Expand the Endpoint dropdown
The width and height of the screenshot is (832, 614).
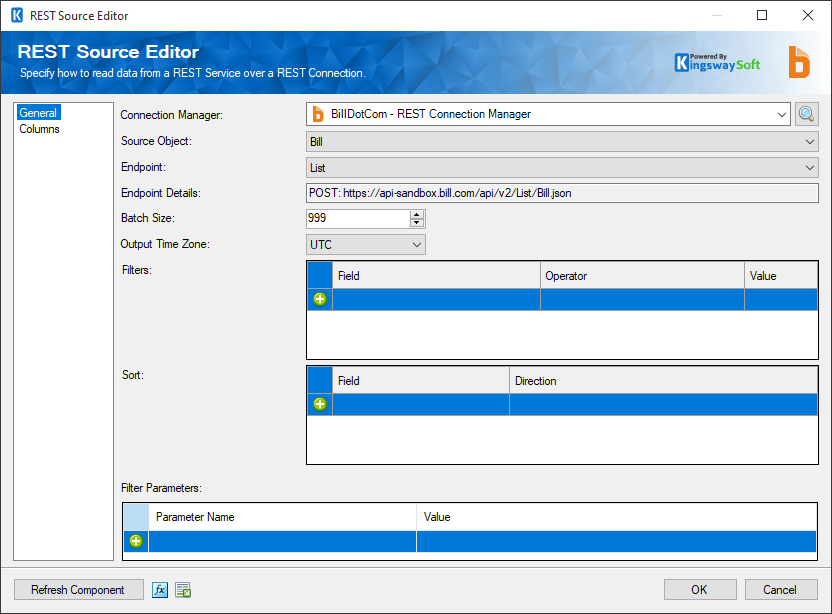[x=810, y=168]
